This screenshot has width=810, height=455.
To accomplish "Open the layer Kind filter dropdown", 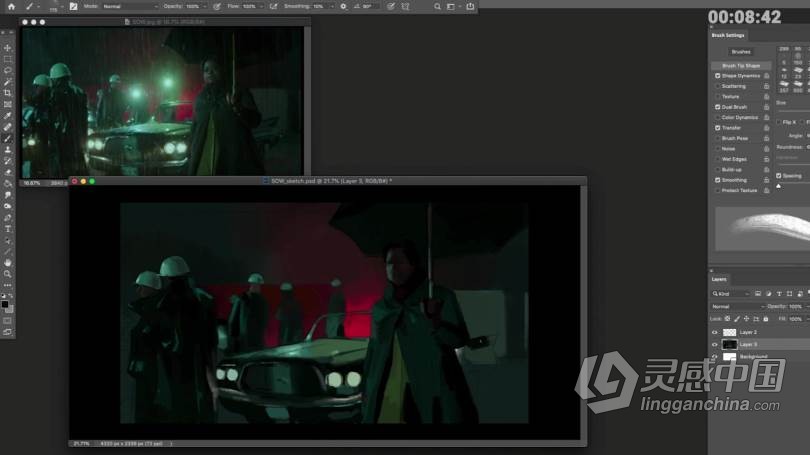I will pos(731,294).
